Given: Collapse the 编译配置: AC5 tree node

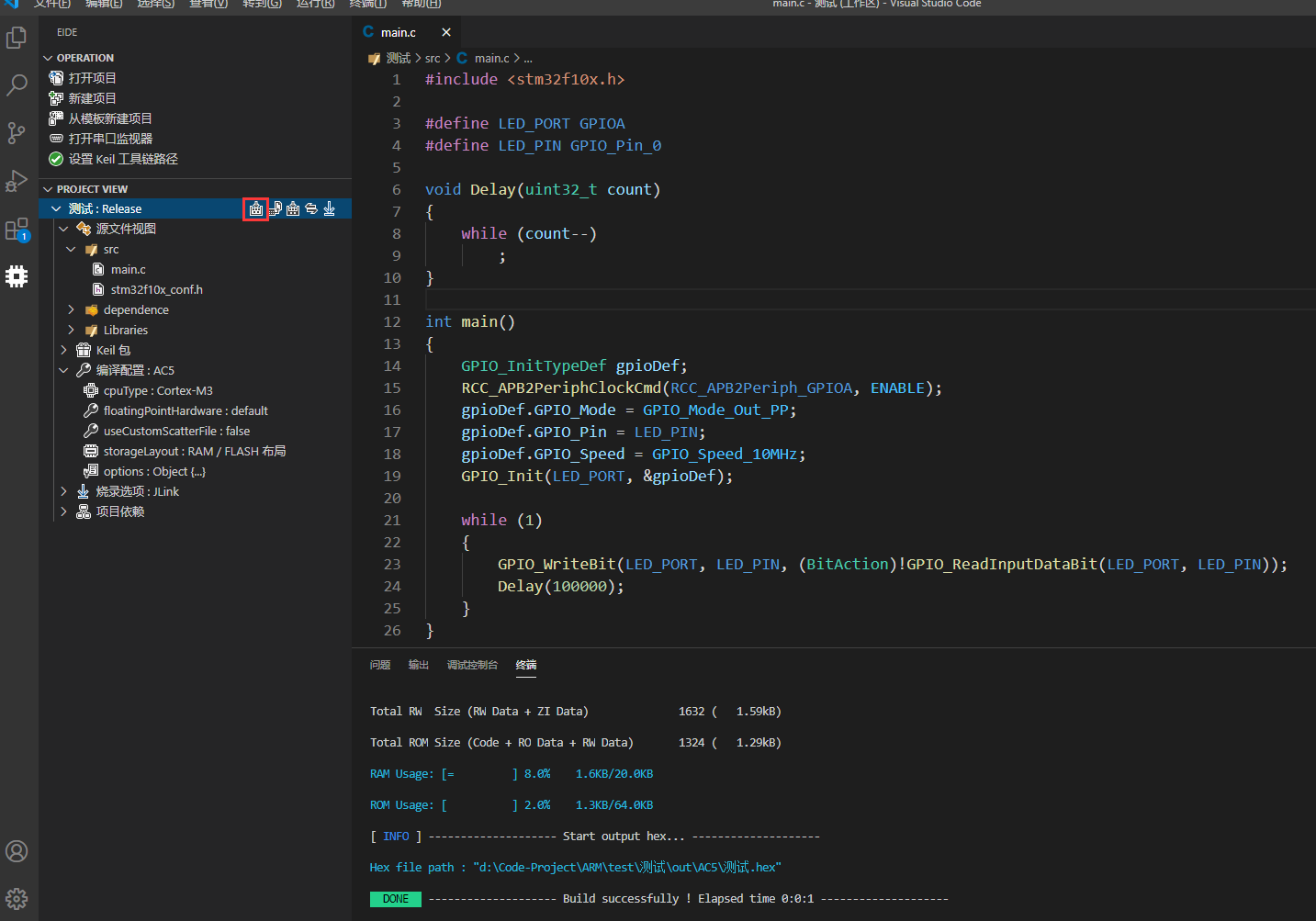Looking at the screenshot, I should (63, 370).
